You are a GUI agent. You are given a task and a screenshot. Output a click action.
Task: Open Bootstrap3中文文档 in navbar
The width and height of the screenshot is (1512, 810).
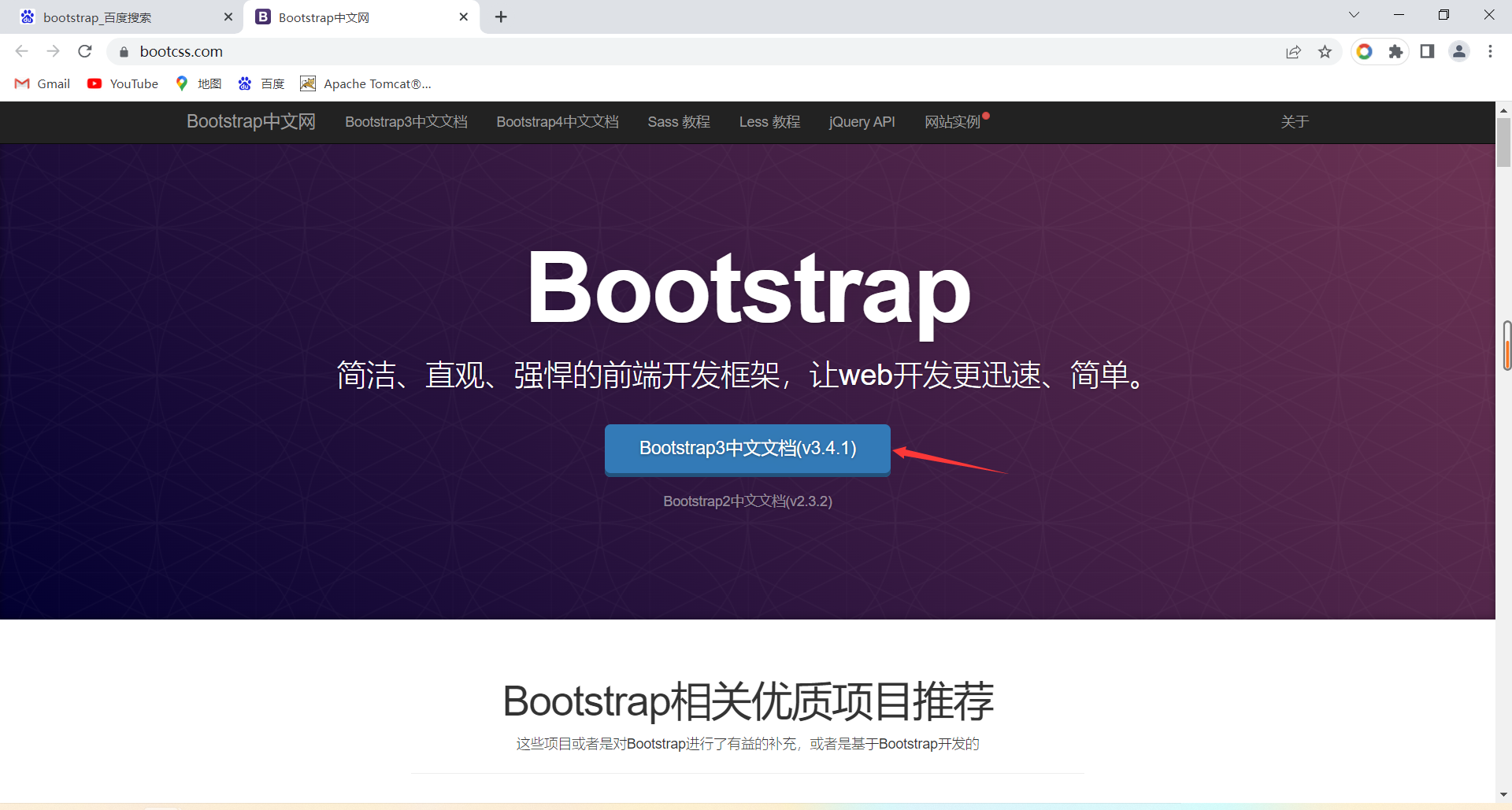pos(406,122)
